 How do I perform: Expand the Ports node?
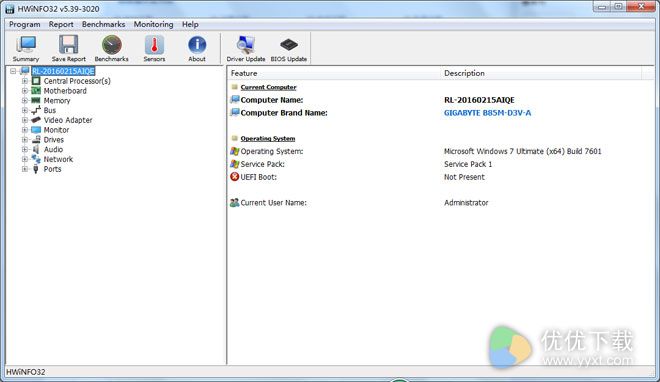25,169
